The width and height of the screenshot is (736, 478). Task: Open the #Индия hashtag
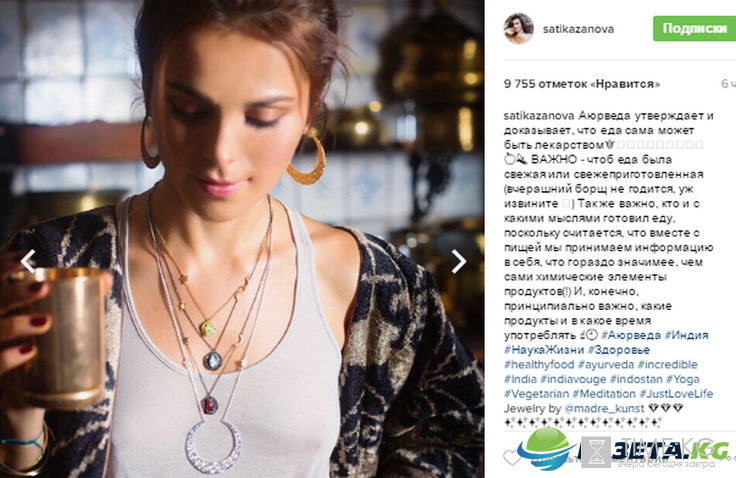click(687, 335)
